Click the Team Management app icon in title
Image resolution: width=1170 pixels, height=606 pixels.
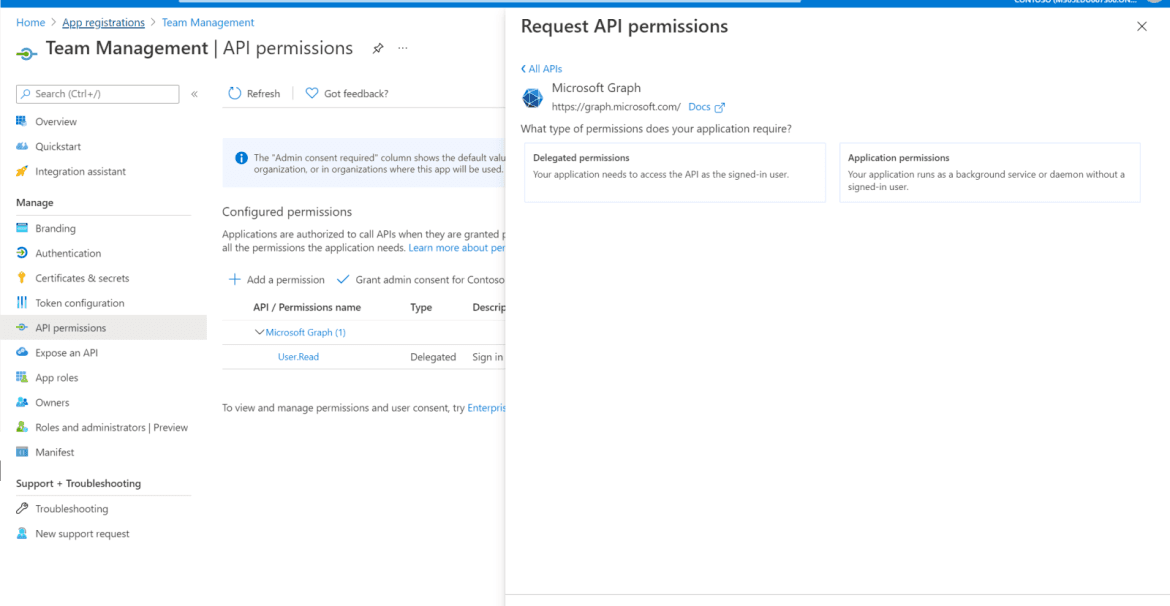click(x=26, y=53)
